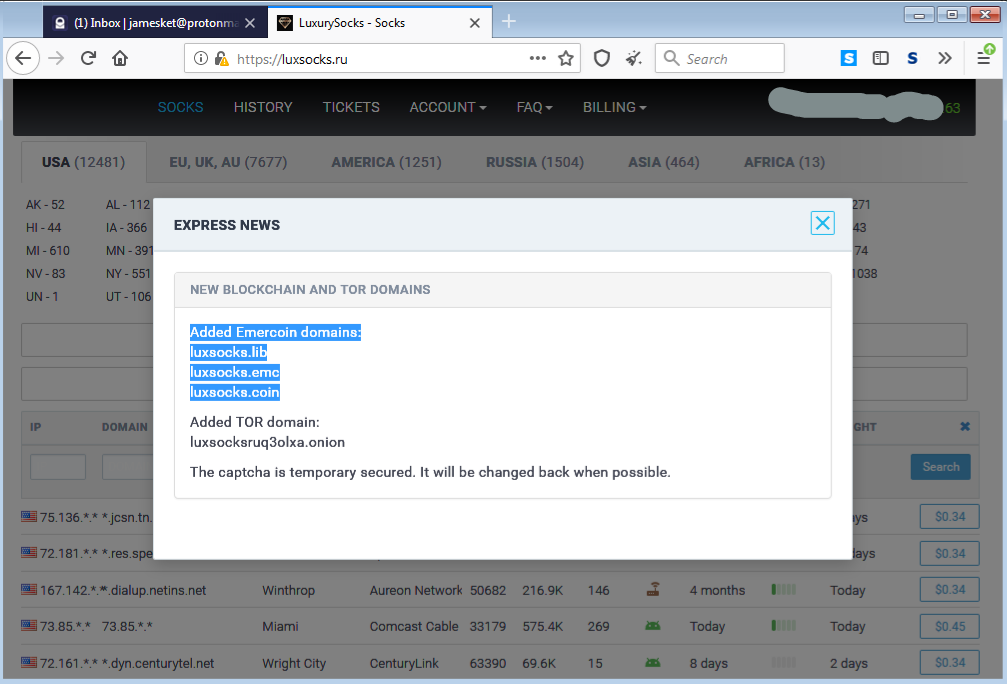Click the blue Search button
This screenshot has width=1007, height=684.
[941, 467]
